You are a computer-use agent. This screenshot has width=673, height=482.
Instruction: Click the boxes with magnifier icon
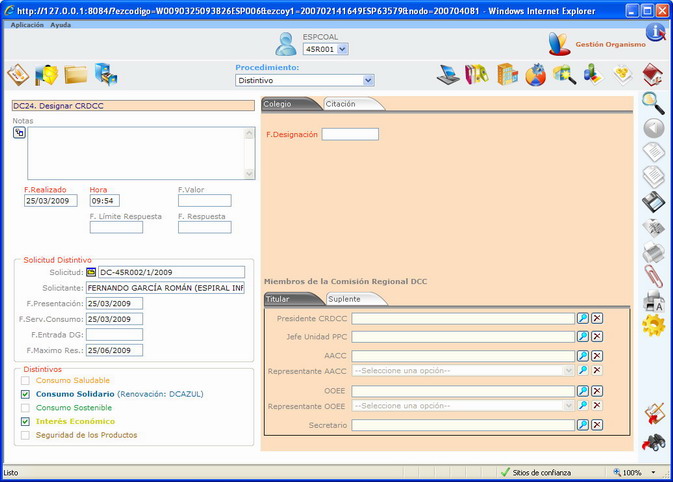(x=564, y=75)
